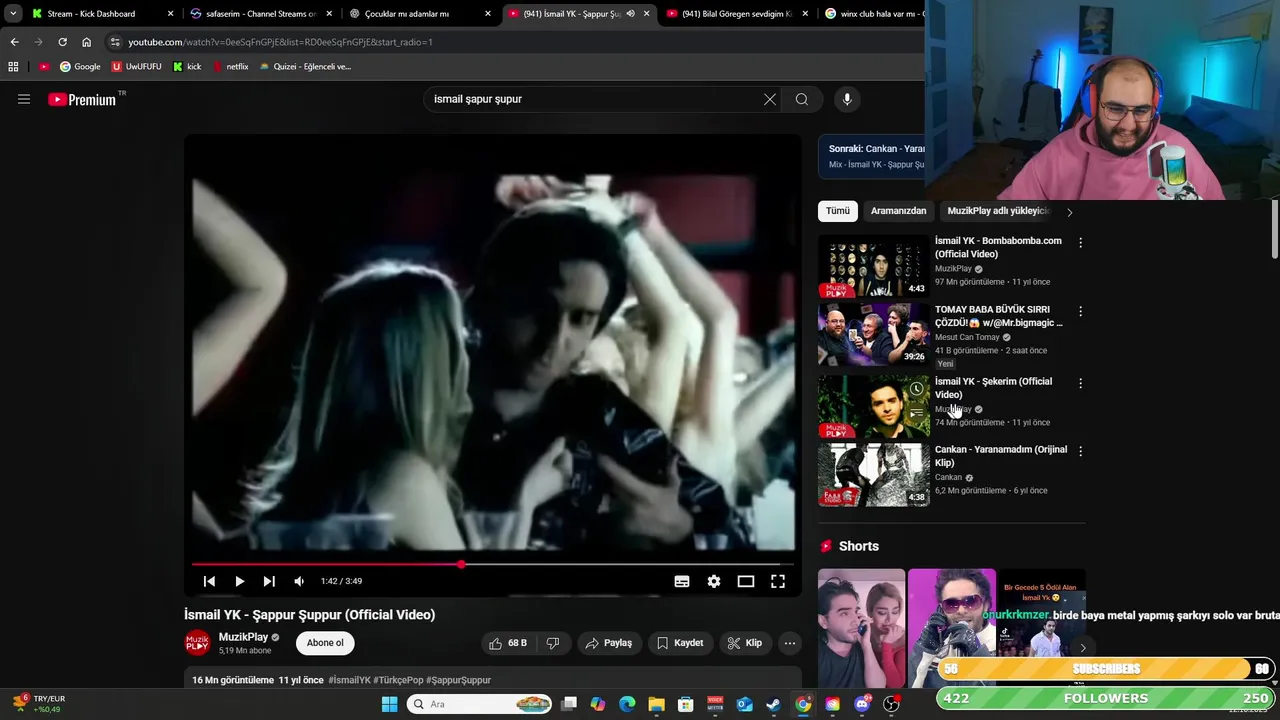Image resolution: width=1280 pixels, height=720 pixels.
Task: Open the netflix bookmark
Action: click(230, 67)
